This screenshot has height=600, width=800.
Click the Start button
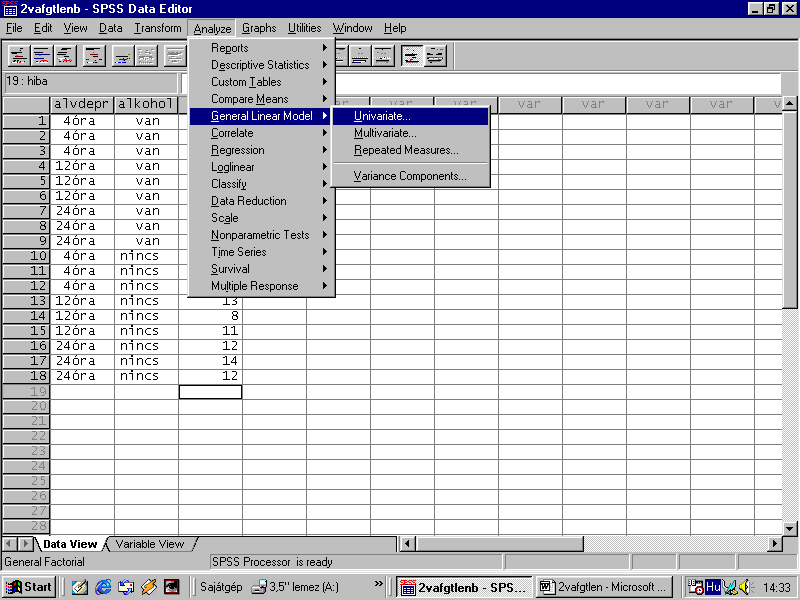coord(29,587)
